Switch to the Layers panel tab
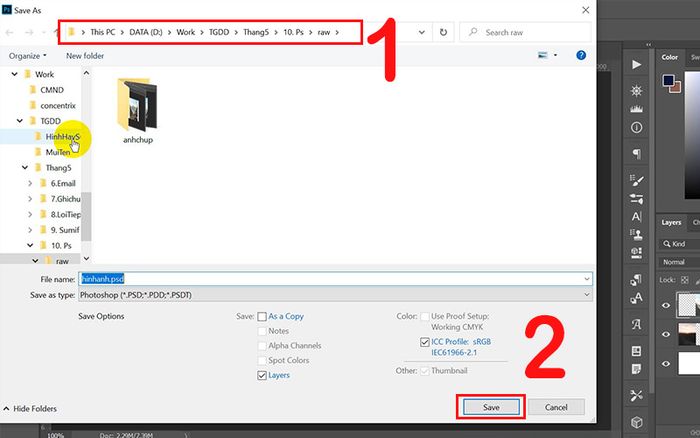The height and width of the screenshot is (438, 700). click(x=671, y=222)
